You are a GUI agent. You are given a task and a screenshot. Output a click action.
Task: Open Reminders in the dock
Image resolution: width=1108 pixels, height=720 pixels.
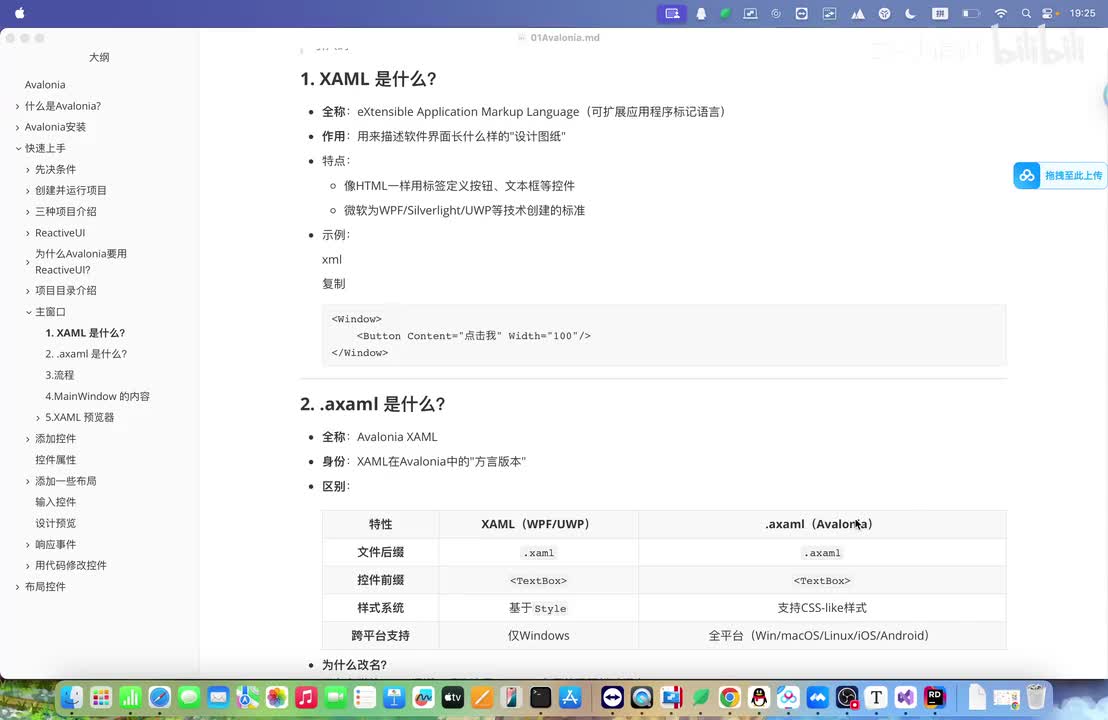click(365, 698)
